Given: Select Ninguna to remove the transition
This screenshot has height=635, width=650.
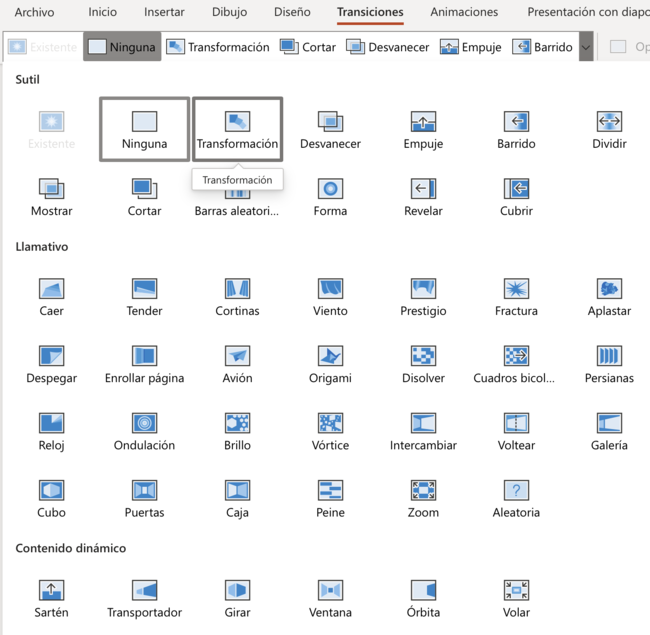Looking at the screenshot, I should (144, 129).
